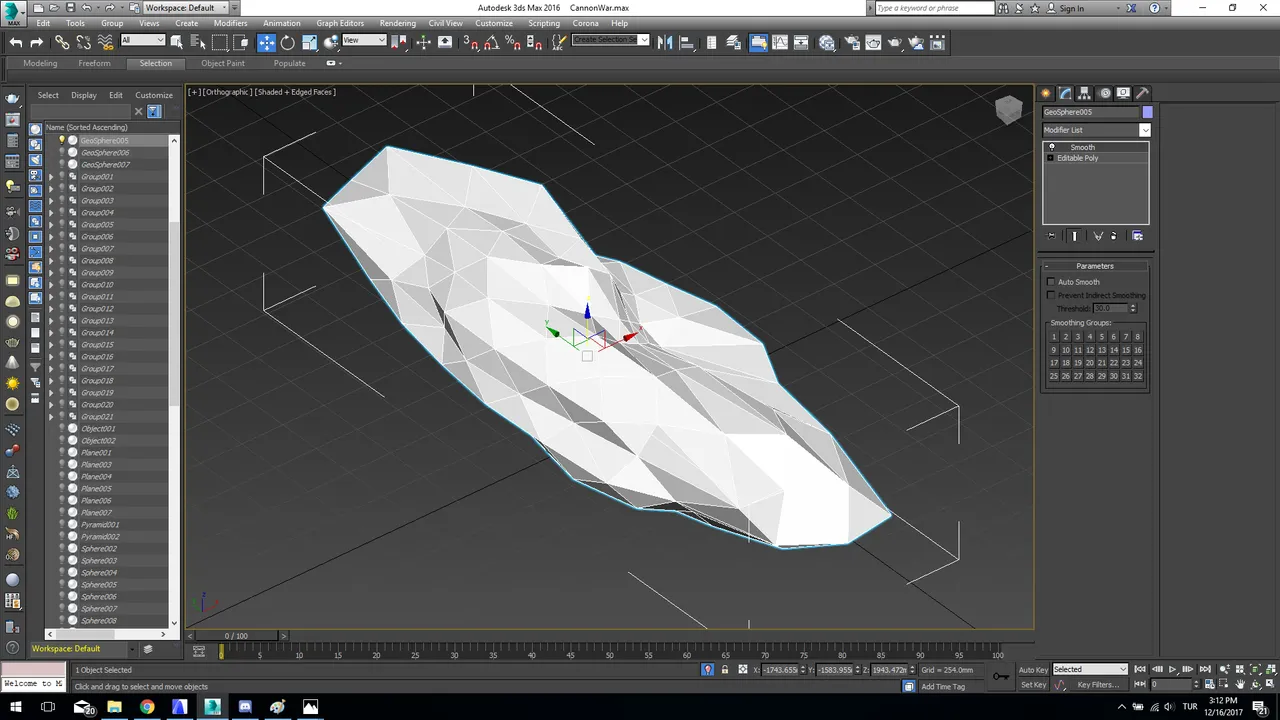Click Pin Stack icon below modifier list
This screenshot has width=1280, height=720.
[x=1051, y=236]
